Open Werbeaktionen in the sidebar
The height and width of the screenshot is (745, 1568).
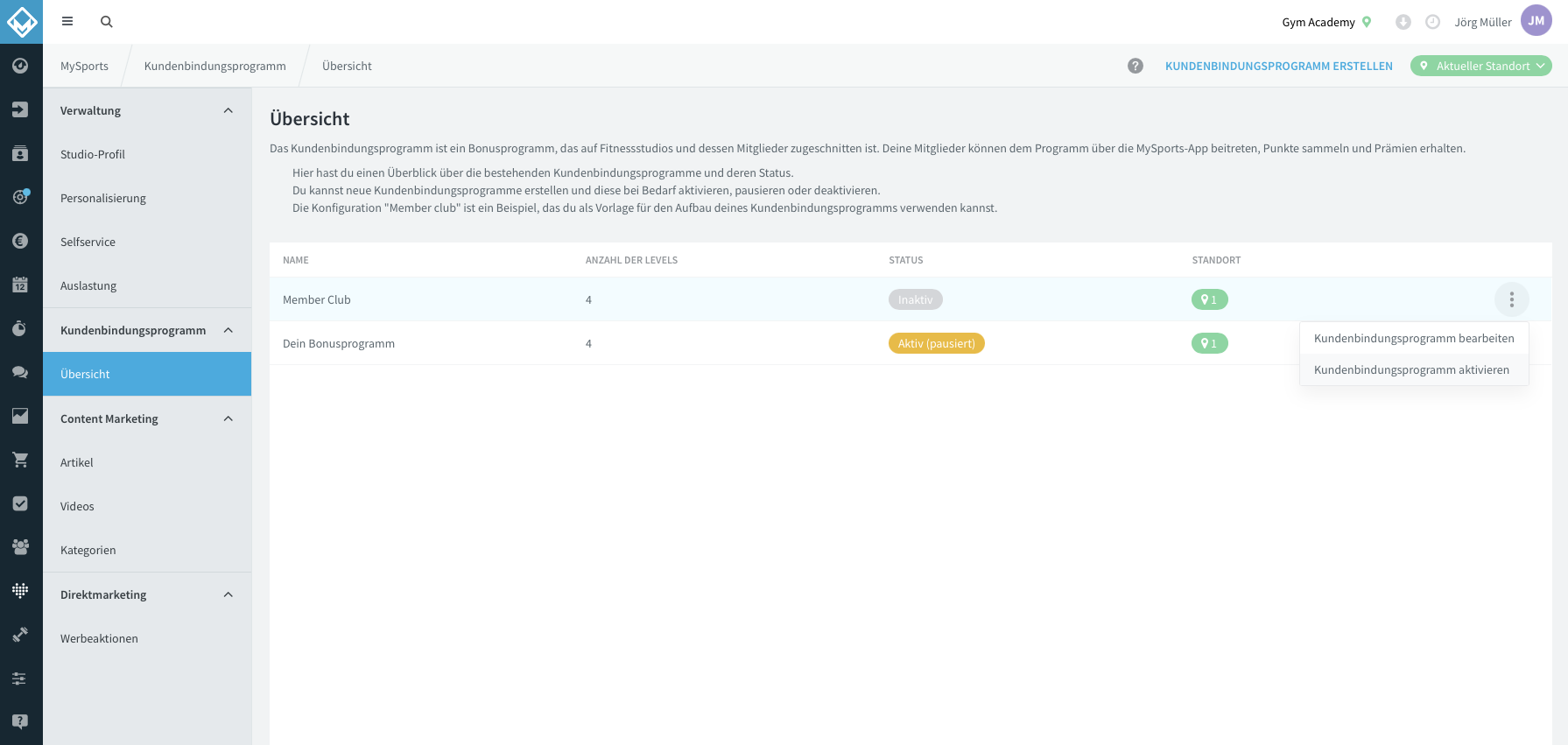[147, 638]
